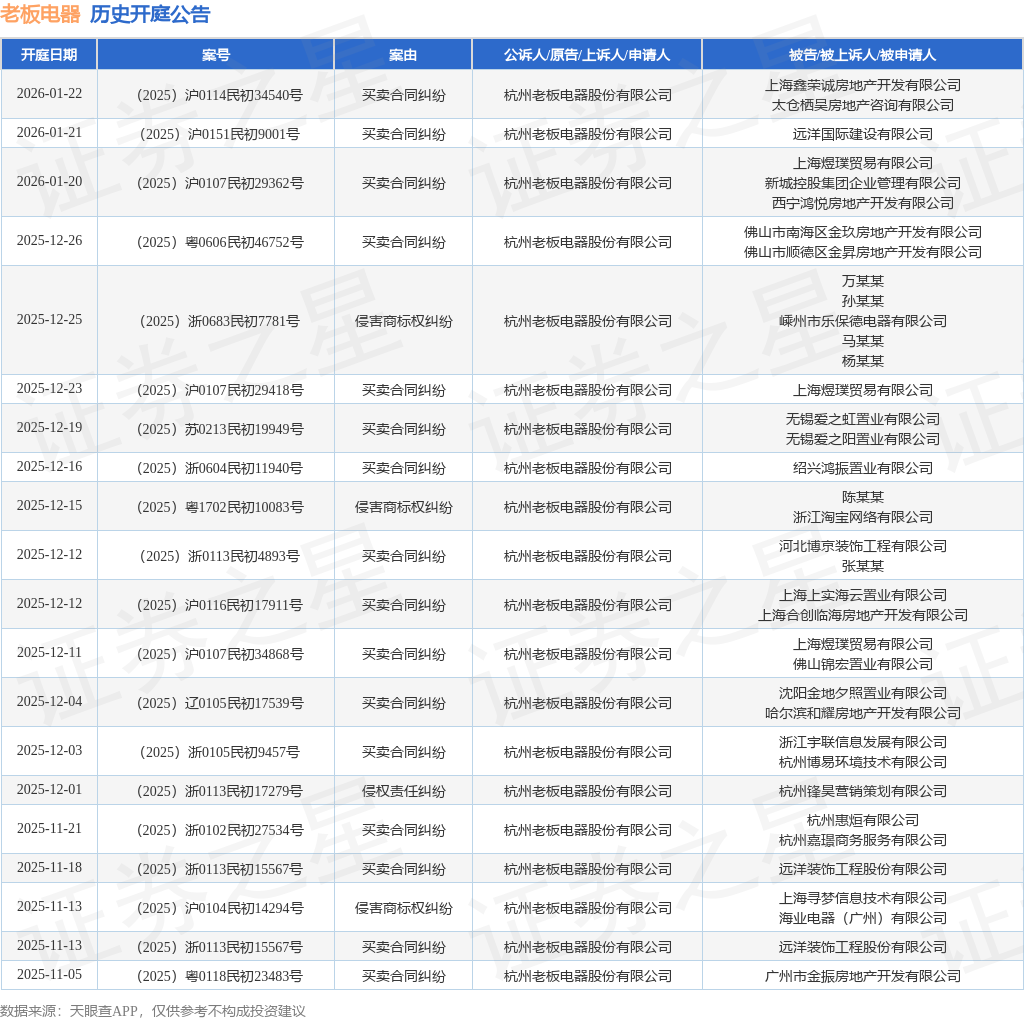This screenshot has width=1024, height=1020.
Task: Click defendant 无锡爱之虹置业有限公司
Action: 863,419
